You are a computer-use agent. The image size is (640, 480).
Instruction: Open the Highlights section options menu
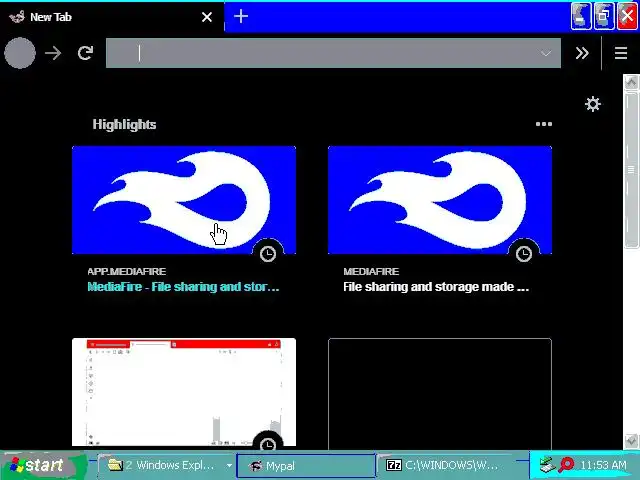pos(544,124)
